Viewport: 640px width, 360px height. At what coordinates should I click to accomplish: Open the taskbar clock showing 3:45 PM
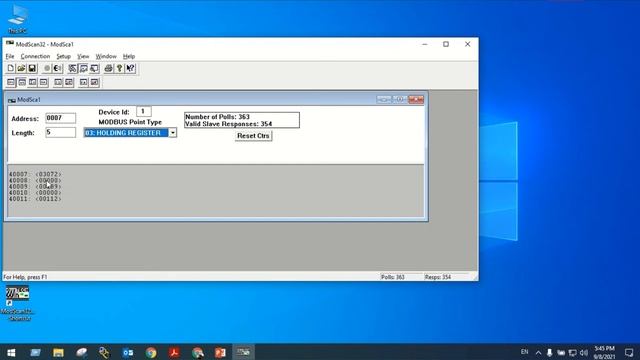tap(604, 352)
